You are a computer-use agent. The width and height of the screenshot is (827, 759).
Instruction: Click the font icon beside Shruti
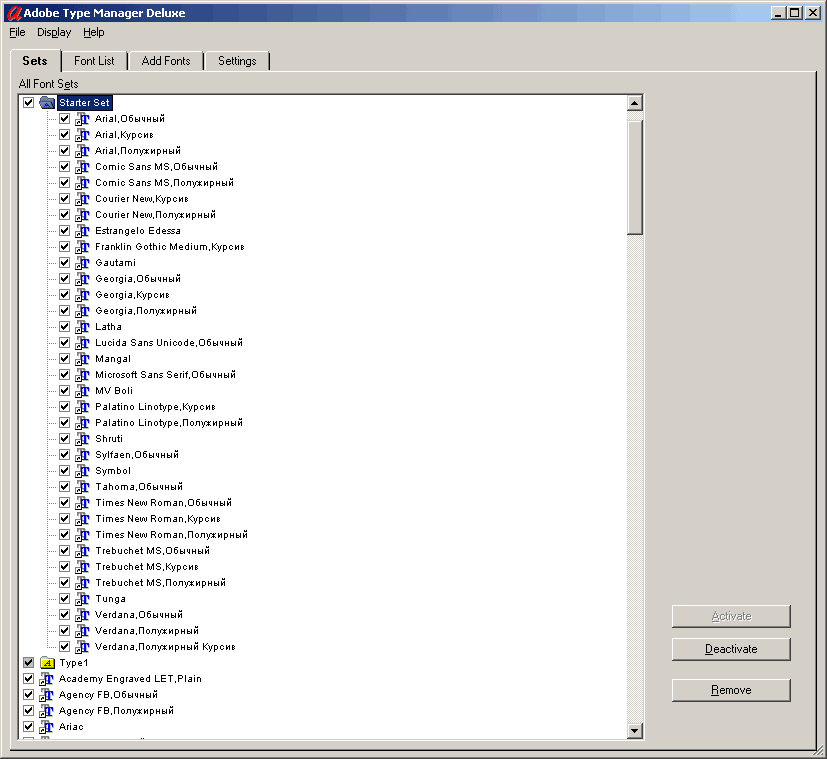click(82, 439)
